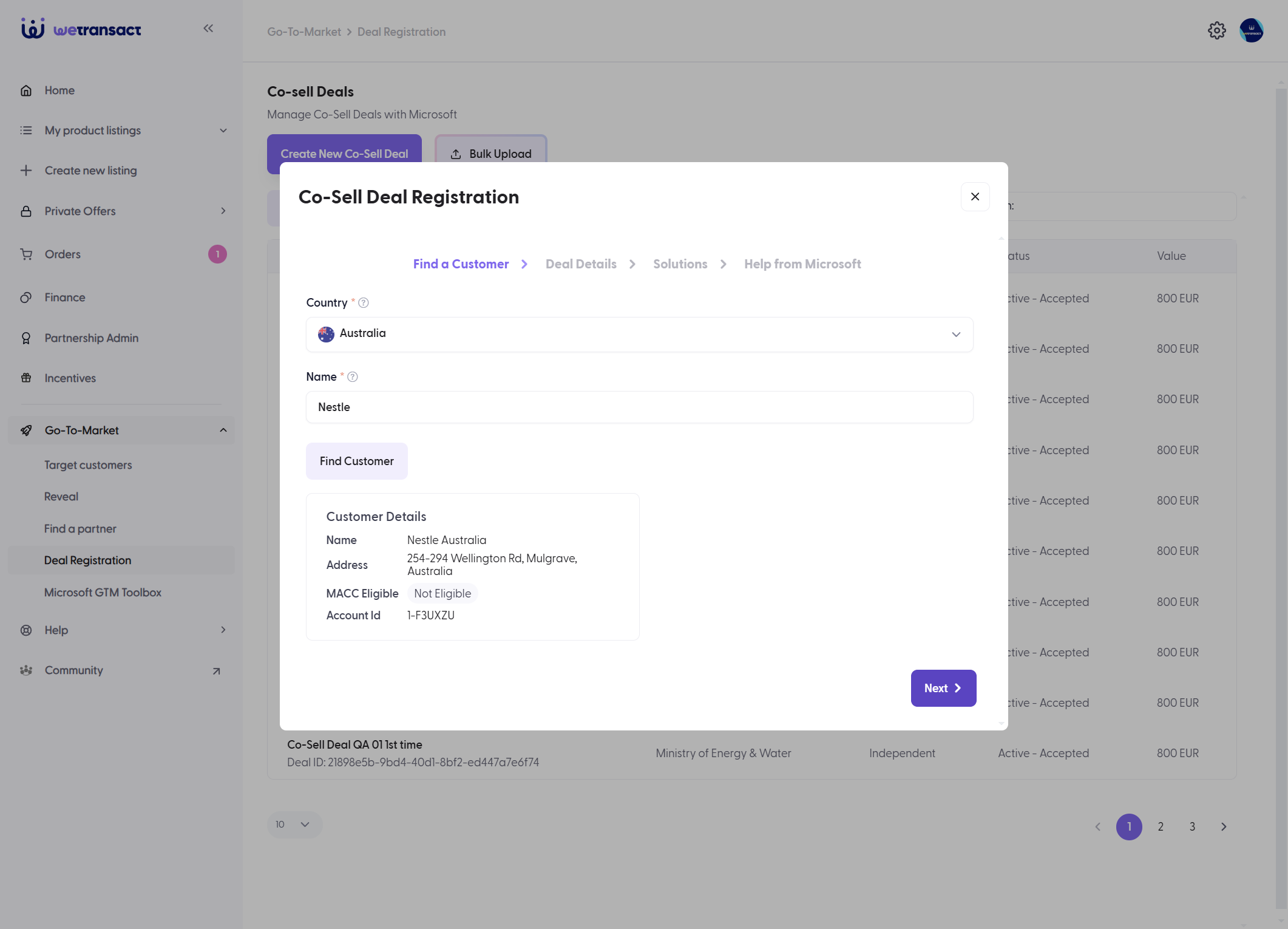
Task: Click the Incentives gift icon
Action: click(26, 378)
